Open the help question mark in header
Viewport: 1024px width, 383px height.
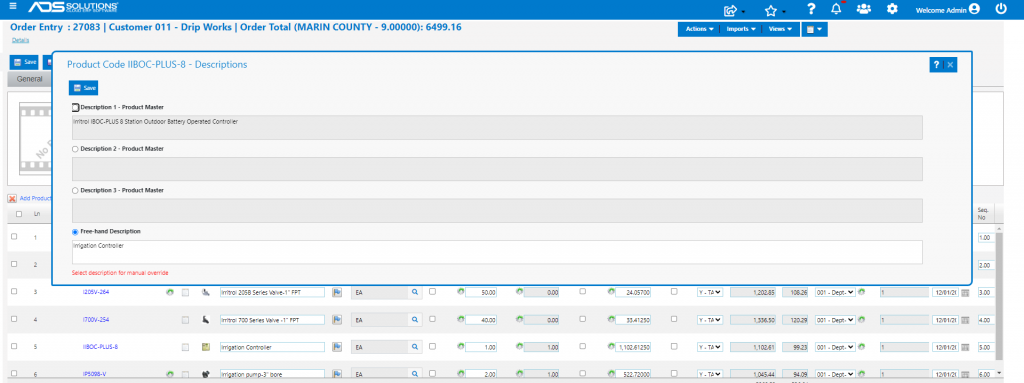click(x=811, y=9)
